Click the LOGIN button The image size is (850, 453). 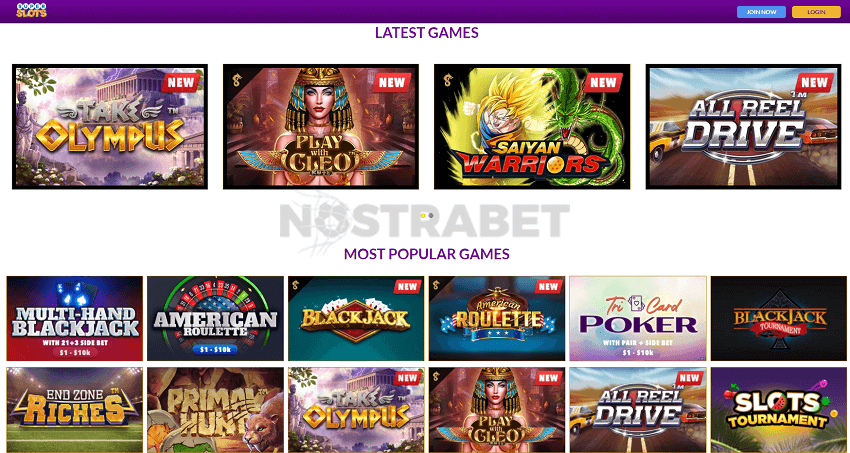tap(816, 12)
